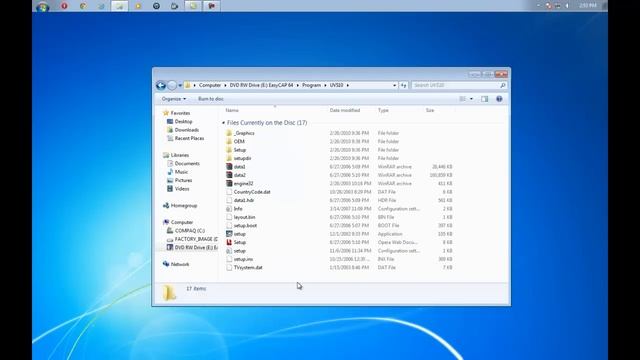640x360 pixels.
Task: Click the refresh button next to address bar
Action: tap(403, 85)
